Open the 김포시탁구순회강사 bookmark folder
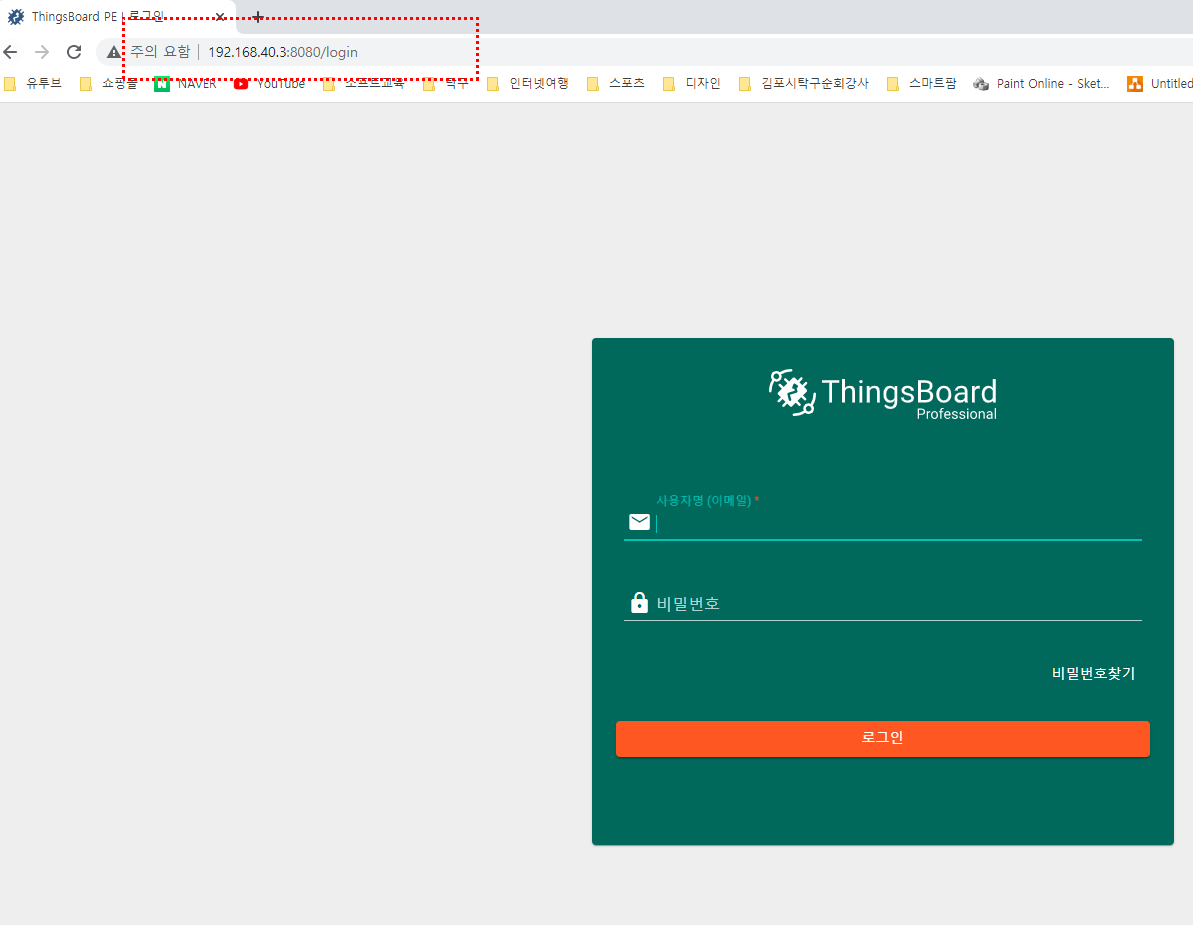1193x925 pixels. point(804,84)
